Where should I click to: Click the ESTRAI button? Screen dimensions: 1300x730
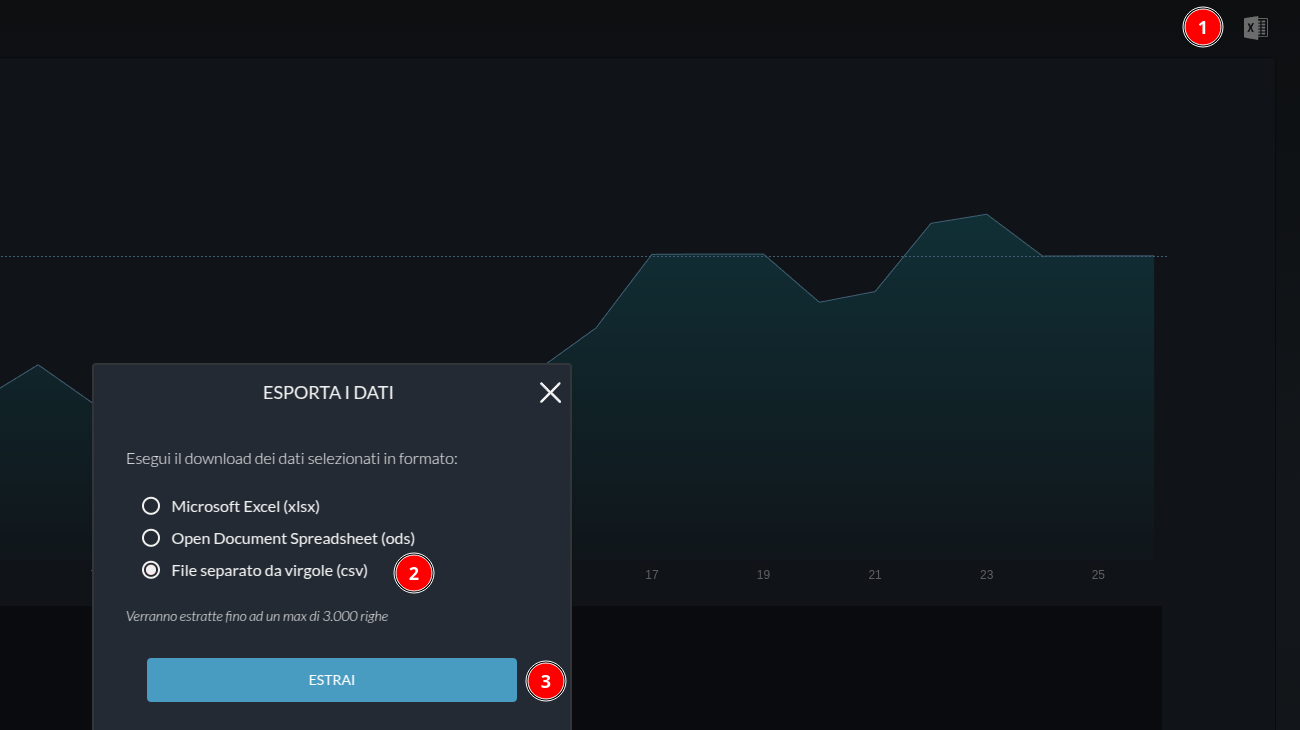pos(332,680)
